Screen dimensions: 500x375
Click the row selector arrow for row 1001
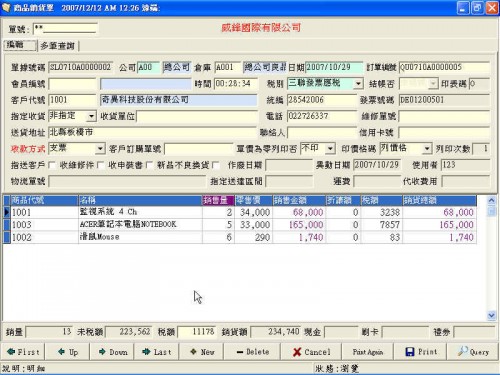(x=7, y=212)
